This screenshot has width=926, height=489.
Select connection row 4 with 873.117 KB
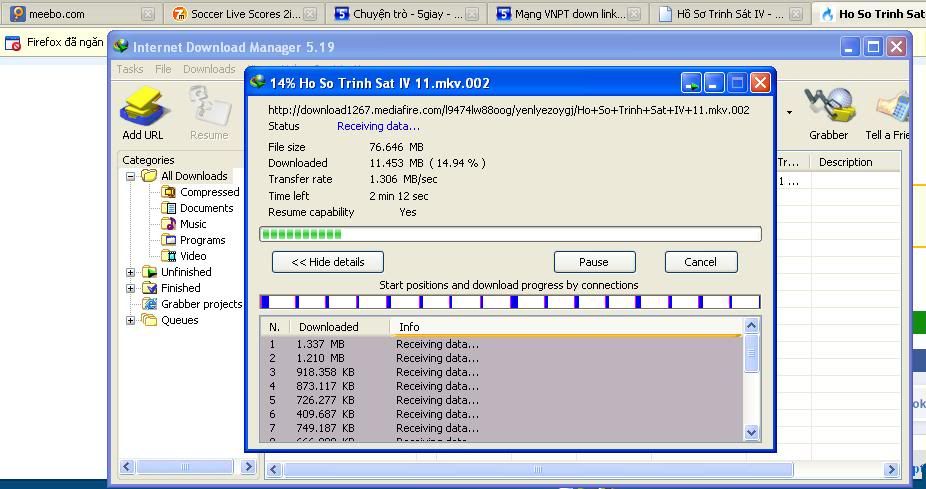[501, 386]
